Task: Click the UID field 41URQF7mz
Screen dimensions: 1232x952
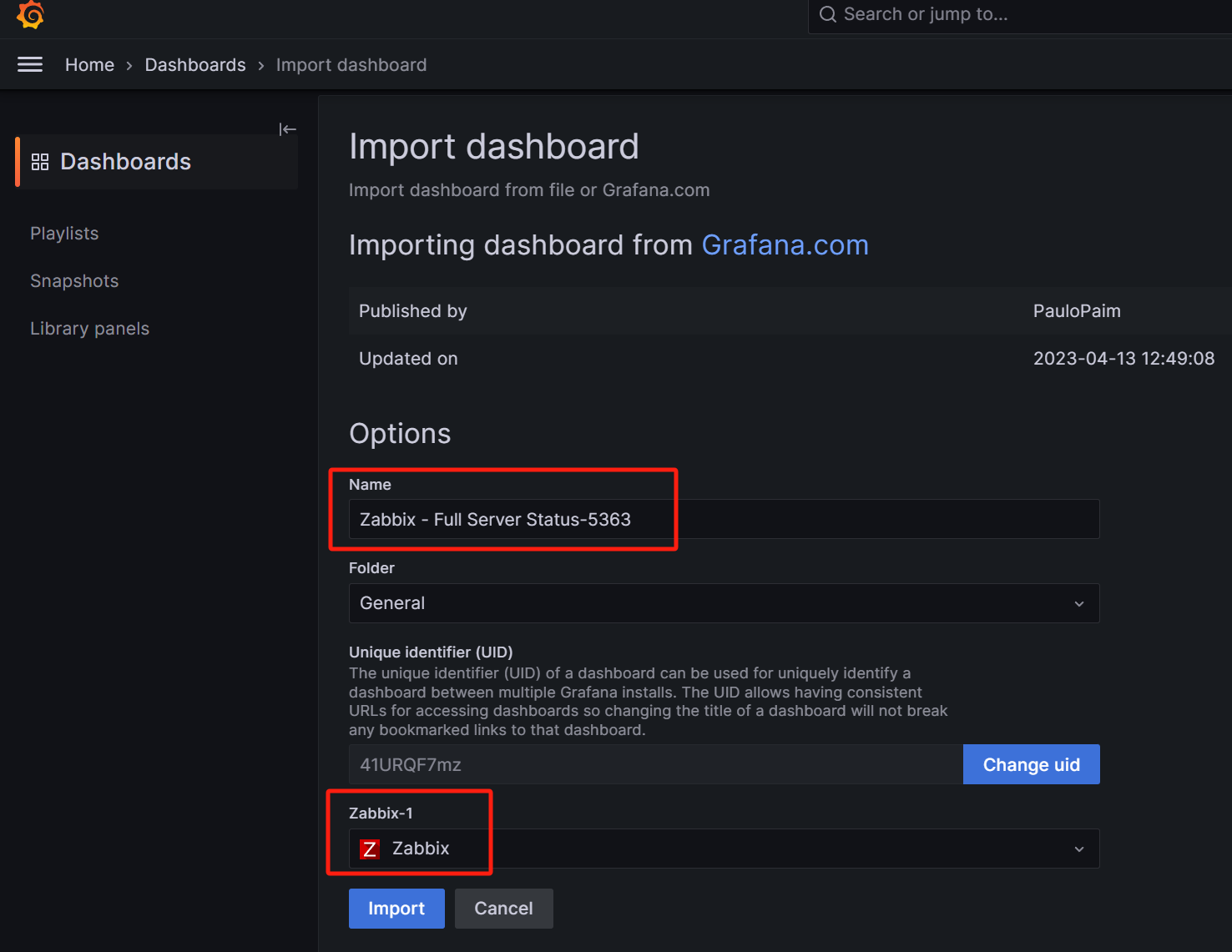Action: click(655, 764)
